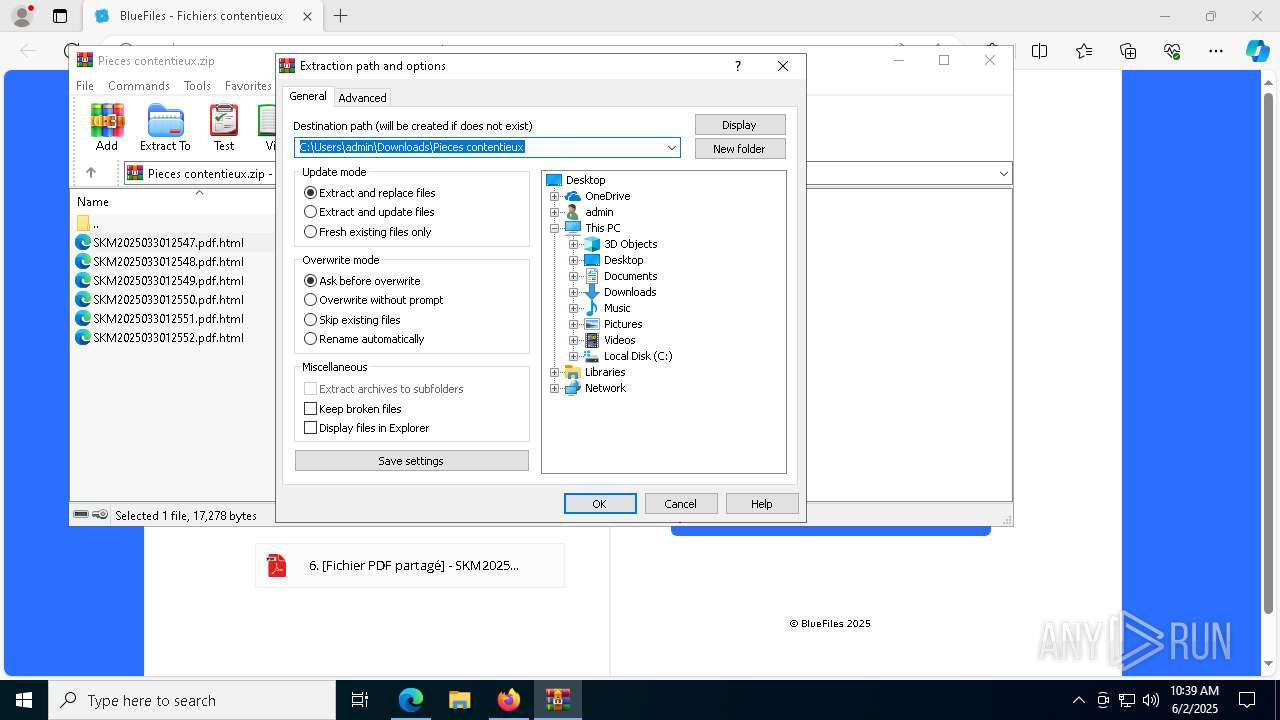The height and width of the screenshot is (720, 1280).
Task: Expand the Local Disk (C:) node
Action: point(574,356)
